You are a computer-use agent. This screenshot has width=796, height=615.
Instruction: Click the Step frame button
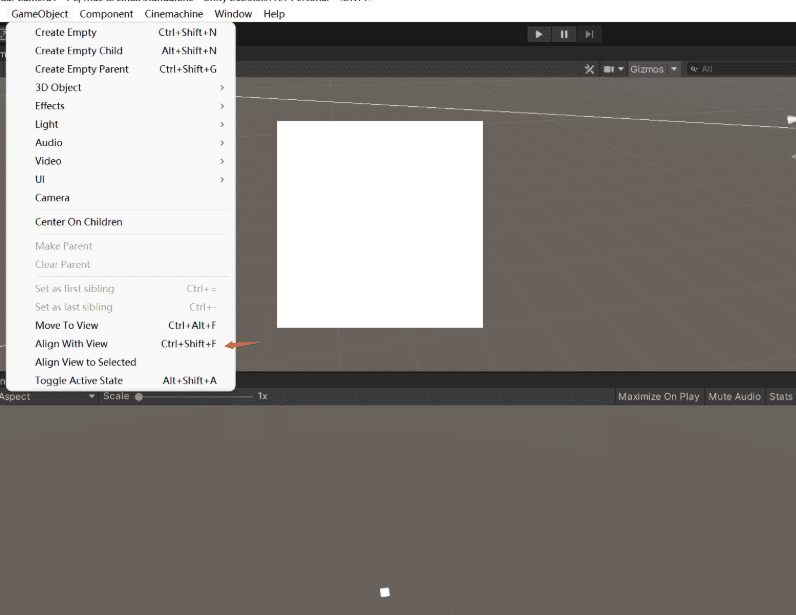[590, 34]
